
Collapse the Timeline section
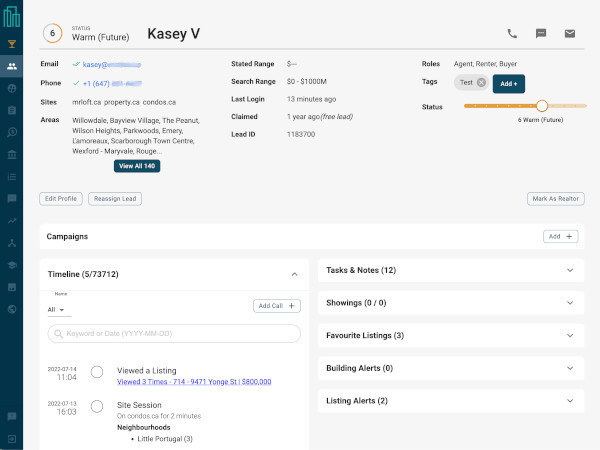294,273
